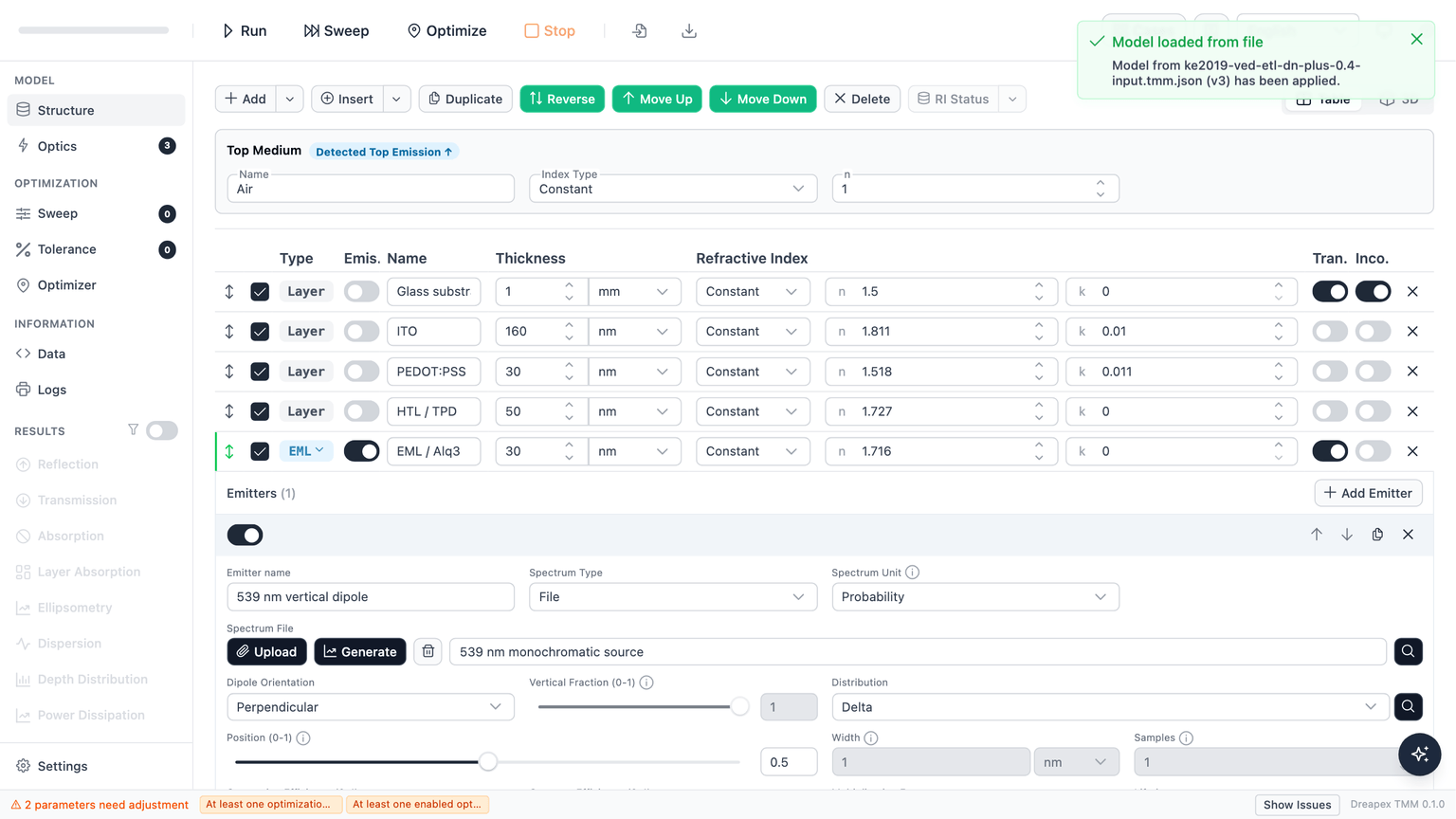Delete the spectrum file with trash icon
The image size is (1456, 819).
coord(428,652)
